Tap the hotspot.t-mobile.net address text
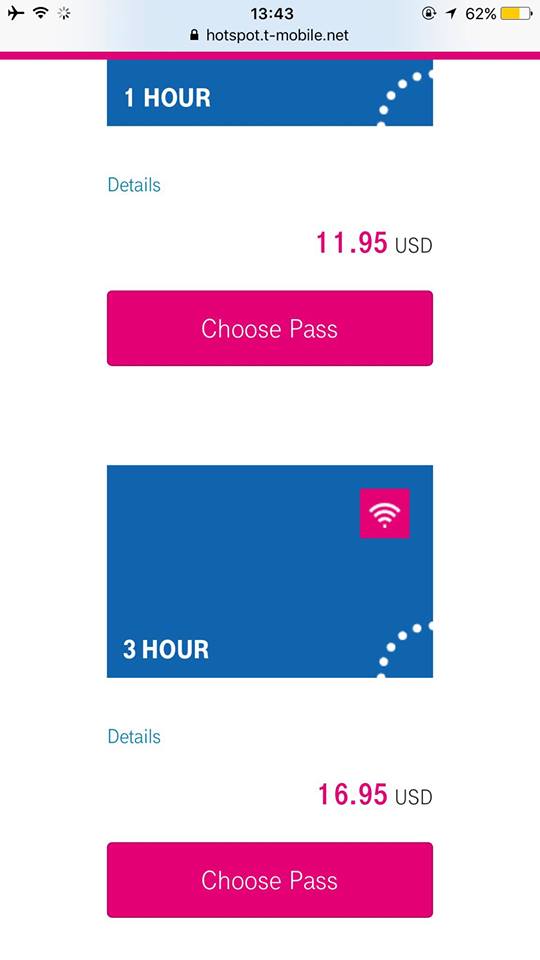This screenshot has height=960, width=540. pos(277,35)
